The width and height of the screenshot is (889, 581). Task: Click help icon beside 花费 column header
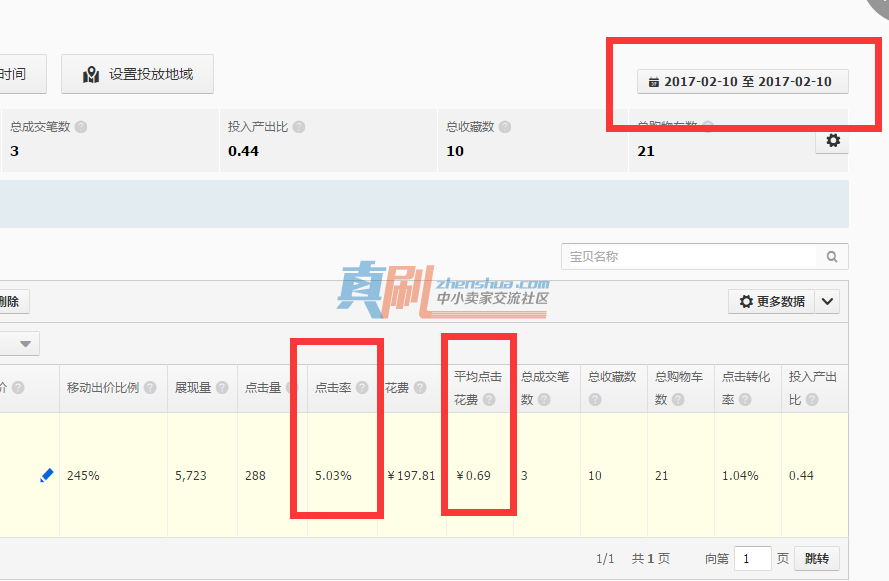420,388
